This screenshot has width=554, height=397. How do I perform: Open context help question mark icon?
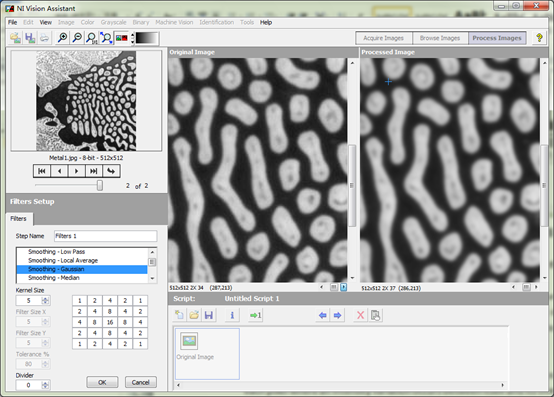[539, 38]
